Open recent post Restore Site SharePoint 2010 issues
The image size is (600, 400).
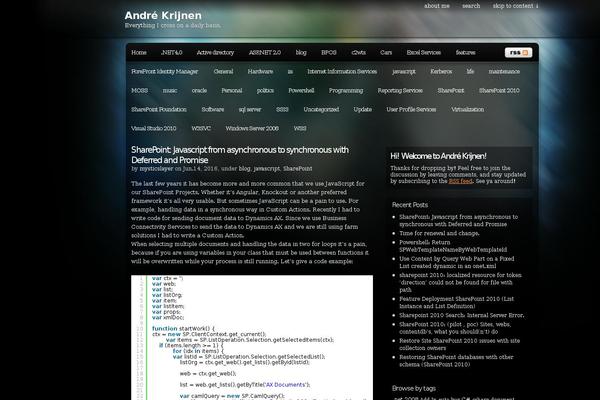(x=460, y=344)
